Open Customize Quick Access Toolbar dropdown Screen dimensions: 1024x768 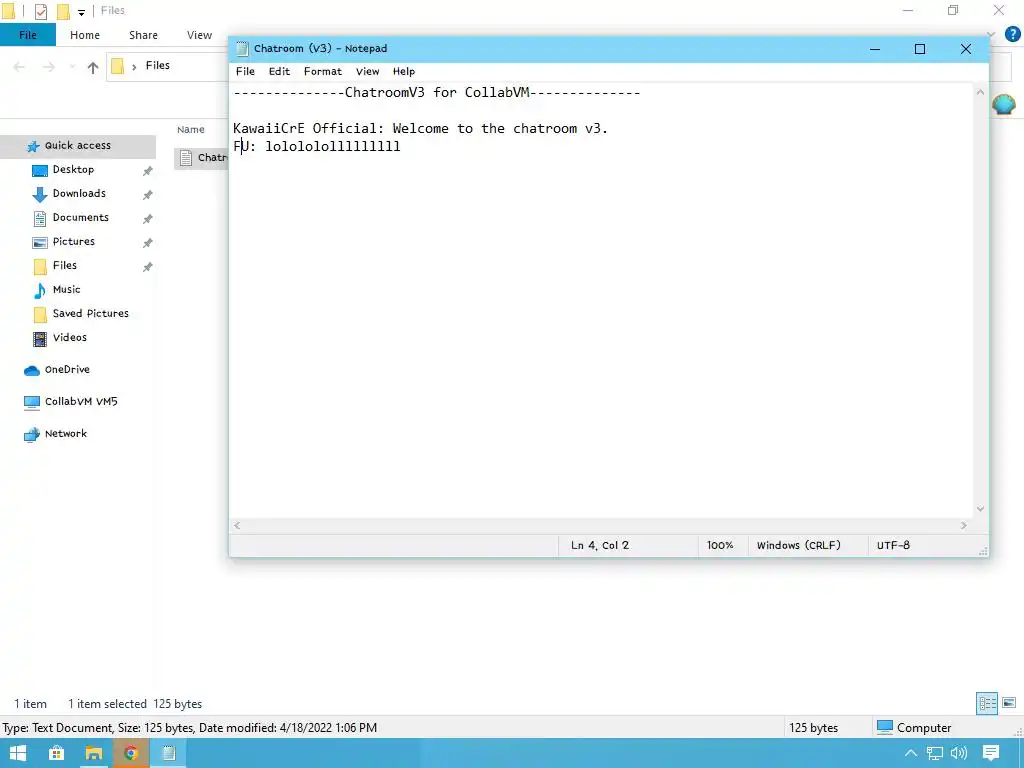(81, 12)
